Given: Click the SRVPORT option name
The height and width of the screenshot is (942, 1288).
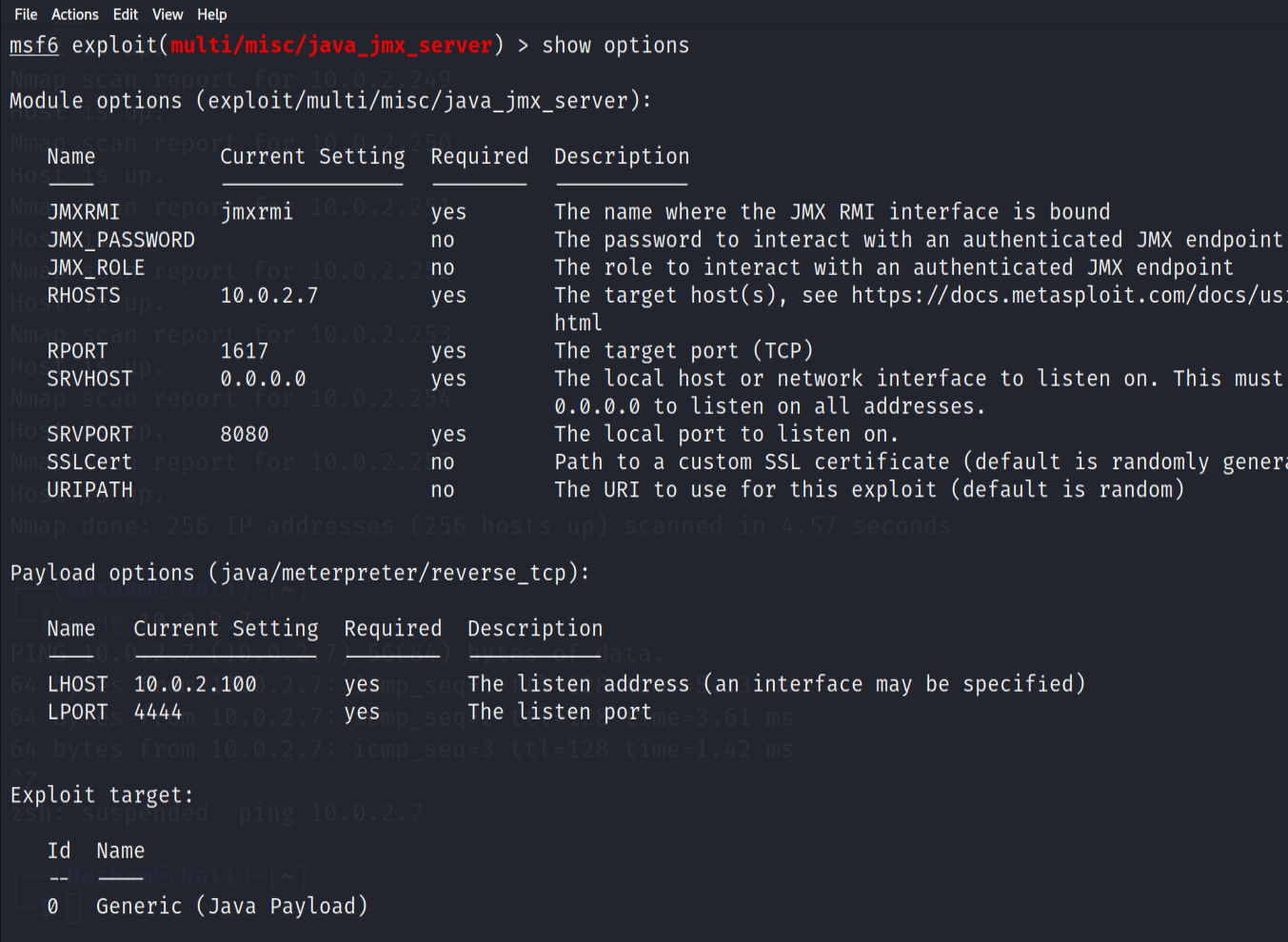Looking at the screenshot, I should 89,434.
